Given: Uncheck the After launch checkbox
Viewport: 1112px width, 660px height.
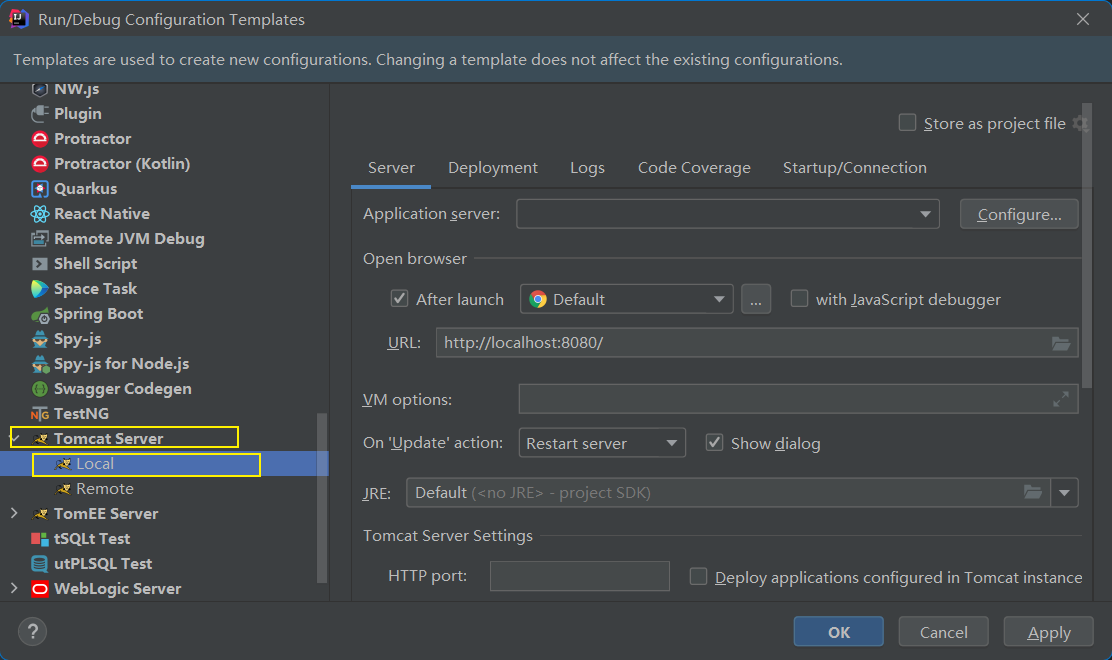Looking at the screenshot, I should 399,298.
